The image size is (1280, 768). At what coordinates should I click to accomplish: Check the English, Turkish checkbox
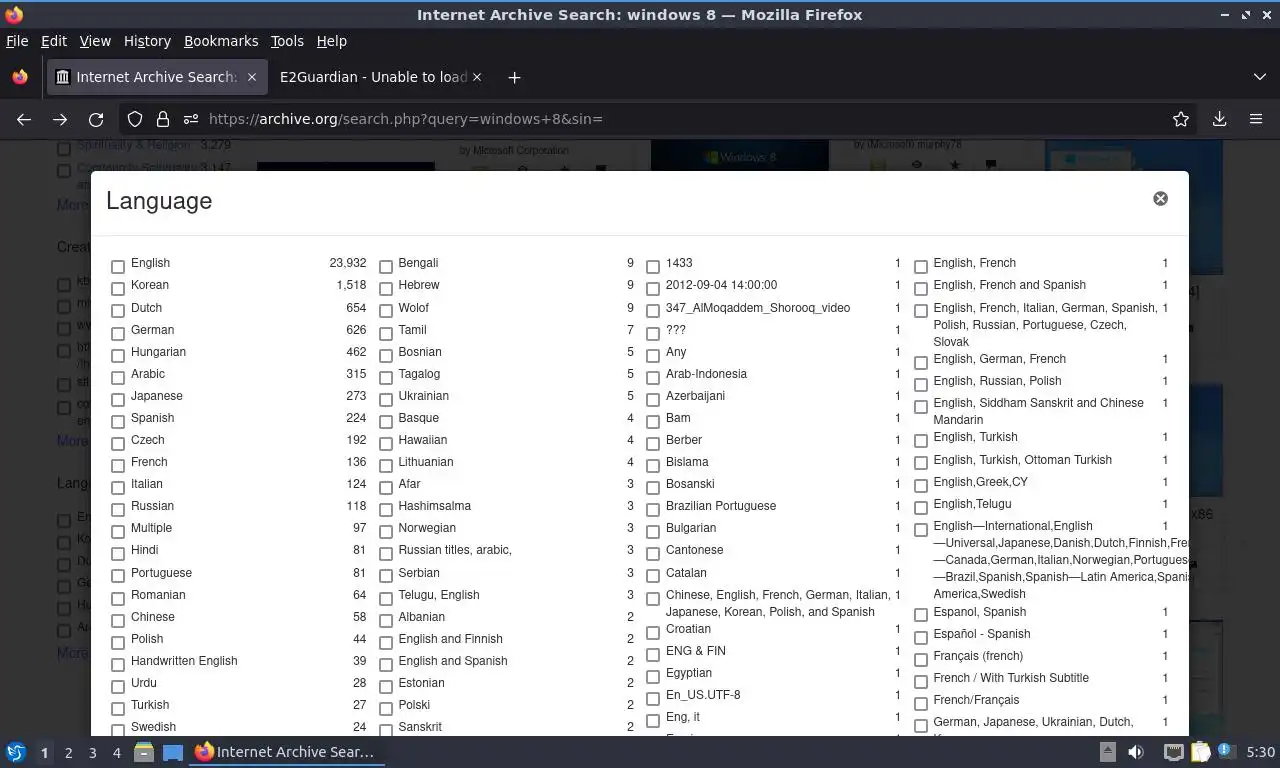[x=921, y=440]
